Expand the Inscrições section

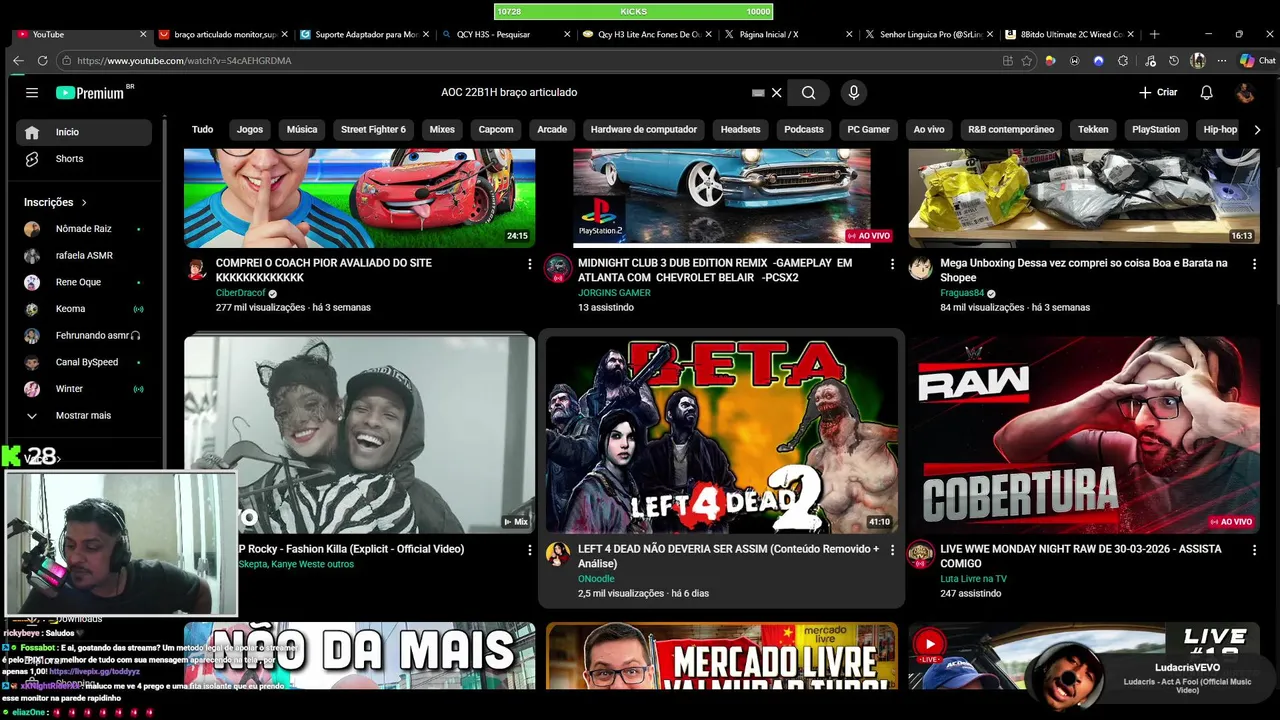pos(56,202)
